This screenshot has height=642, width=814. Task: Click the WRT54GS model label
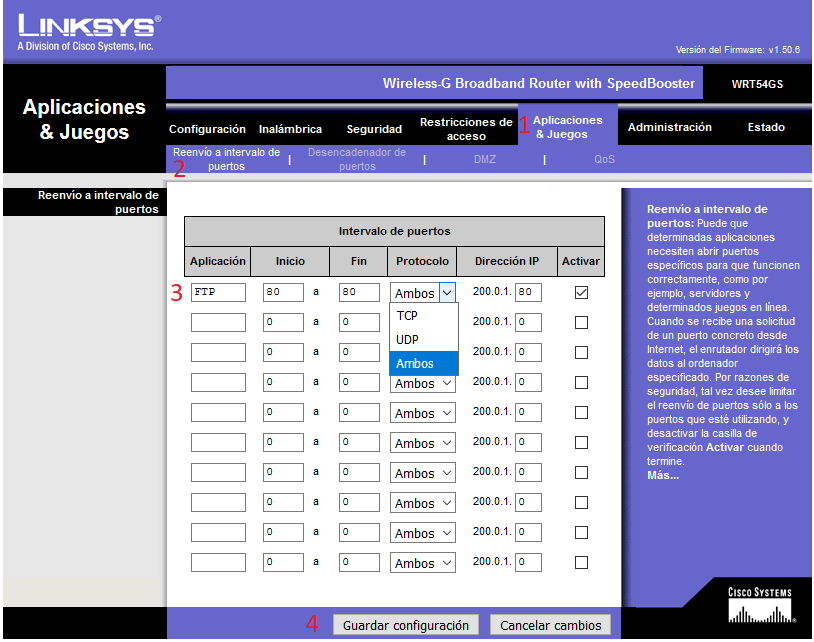pos(757,84)
